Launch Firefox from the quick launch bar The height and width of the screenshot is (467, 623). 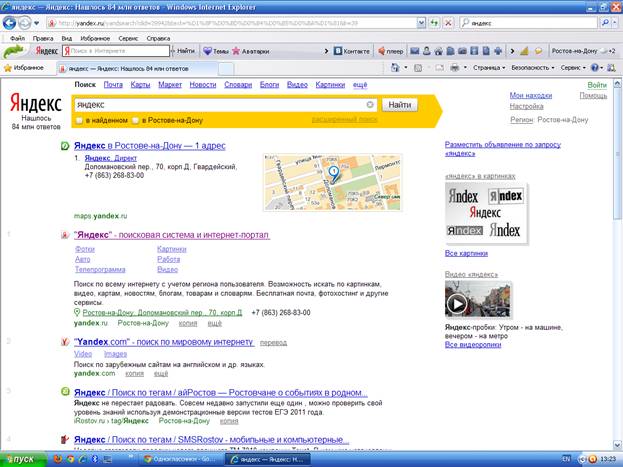pyautogui.click(x=58, y=459)
